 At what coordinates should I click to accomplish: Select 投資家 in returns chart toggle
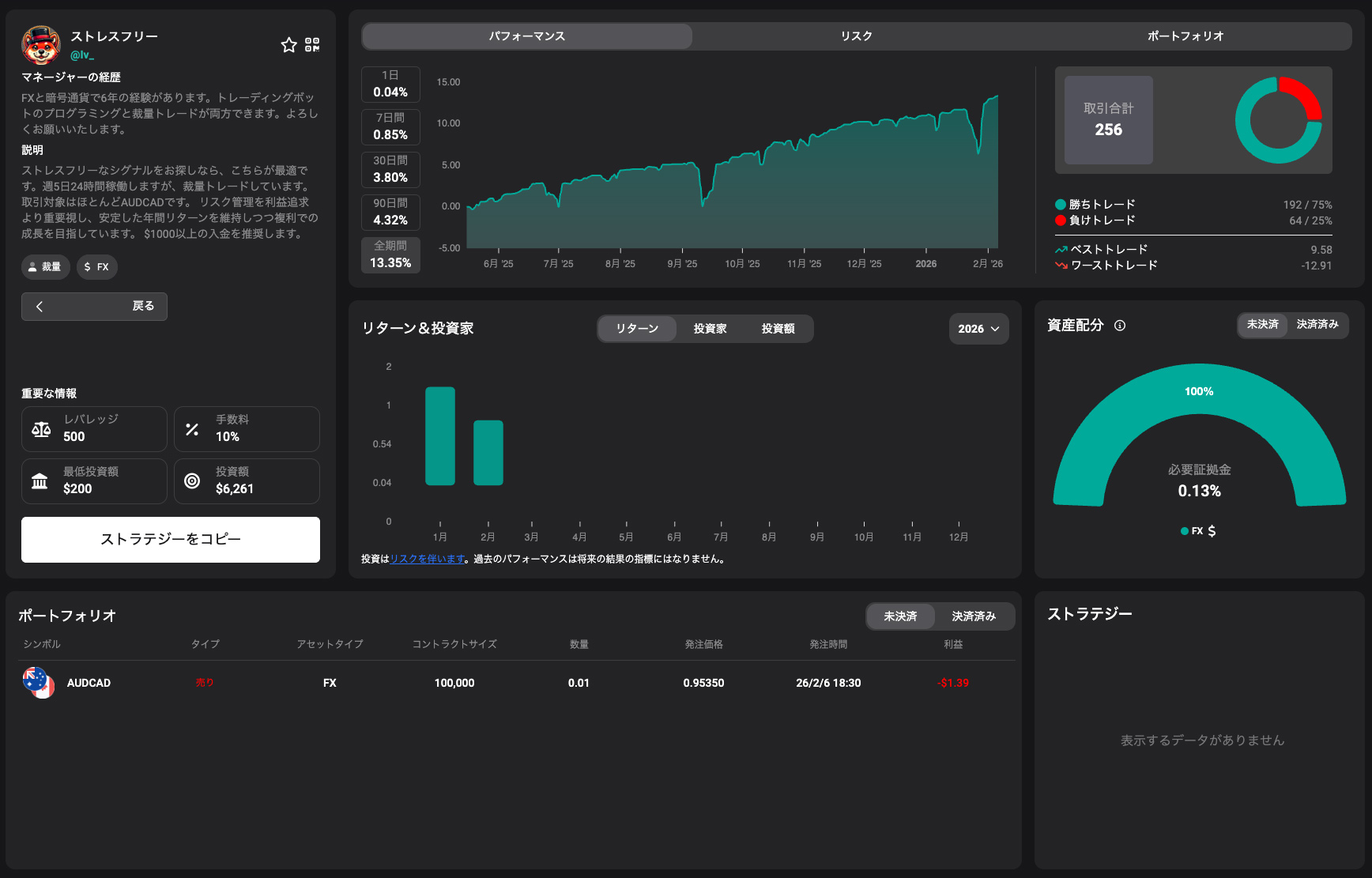(710, 329)
